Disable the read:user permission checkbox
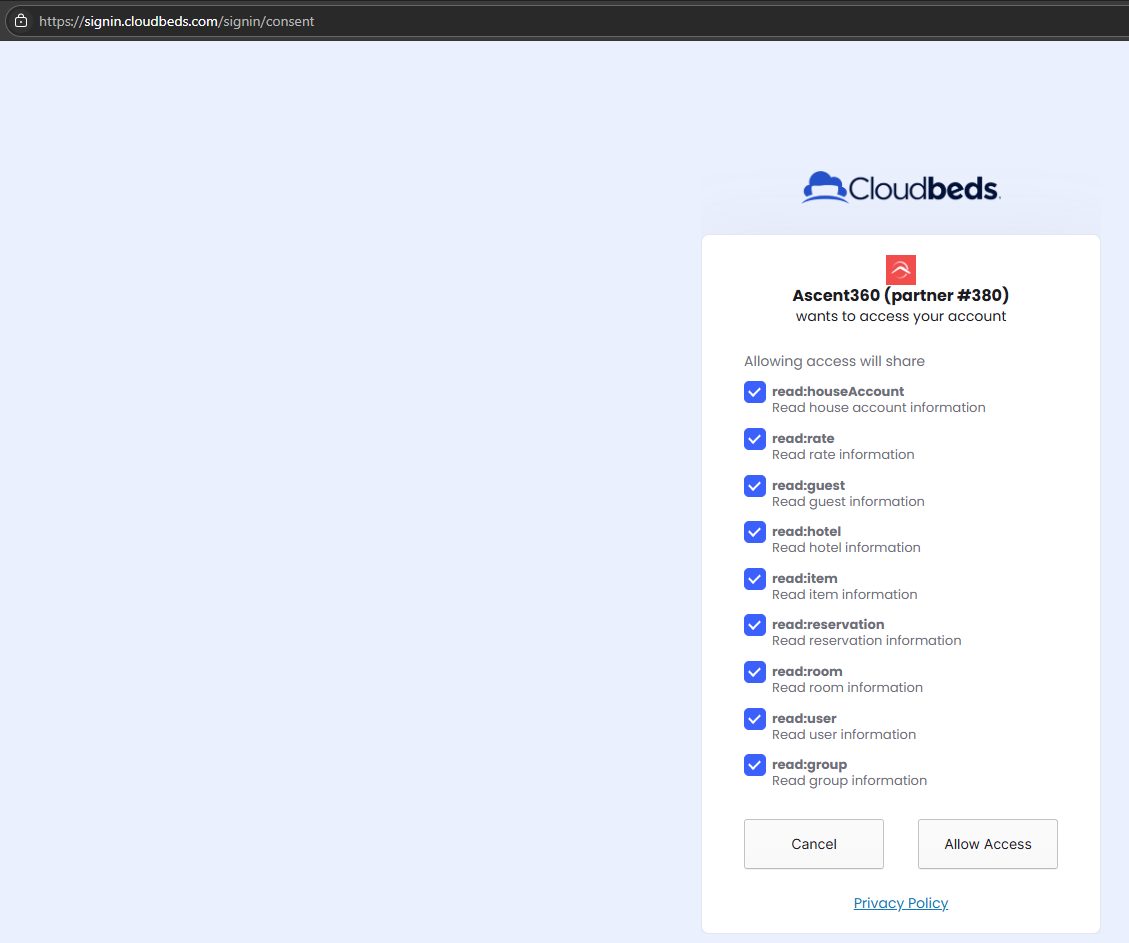1129x943 pixels. click(755, 718)
